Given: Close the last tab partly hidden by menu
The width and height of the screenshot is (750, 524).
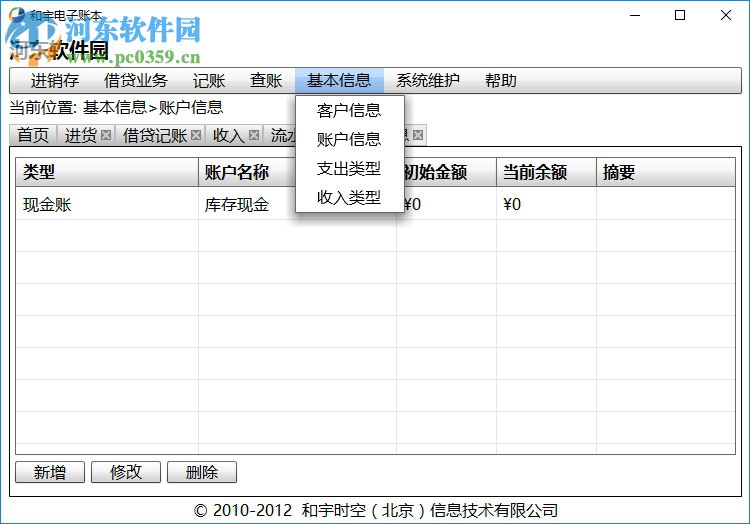Looking at the screenshot, I should (418, 135).
